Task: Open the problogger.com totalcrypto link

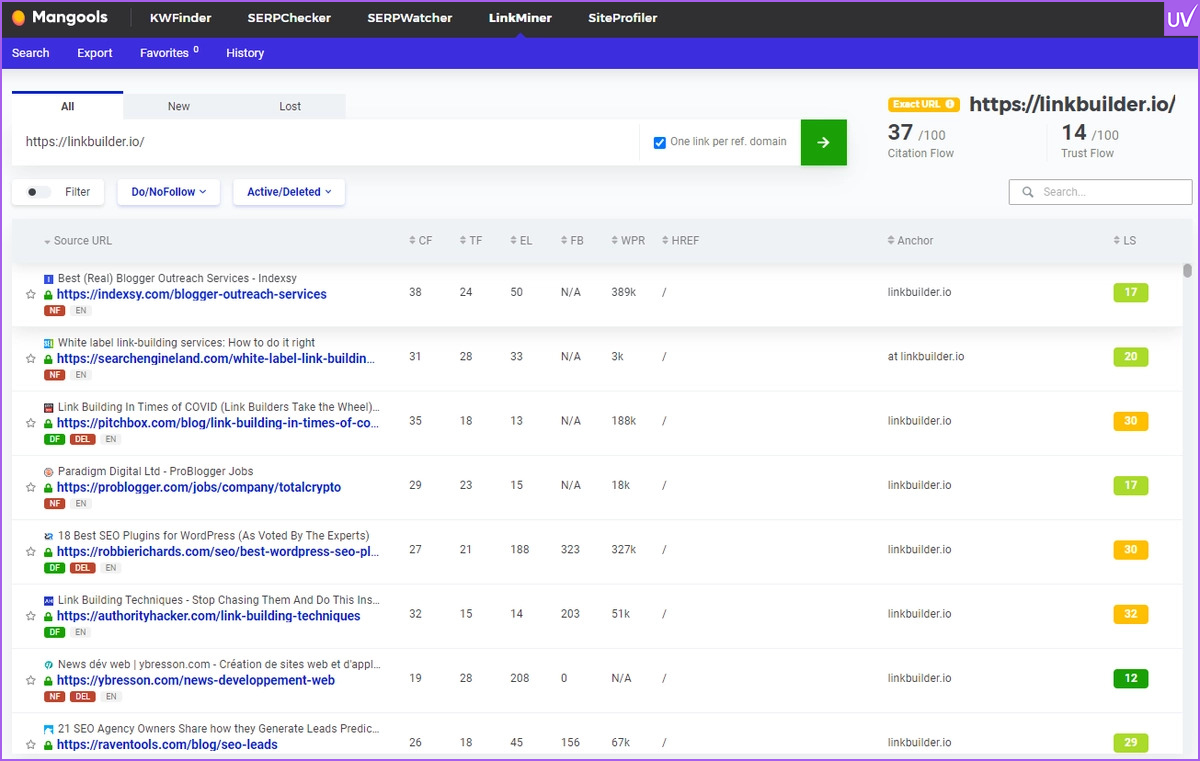Action: pos(199,488)
